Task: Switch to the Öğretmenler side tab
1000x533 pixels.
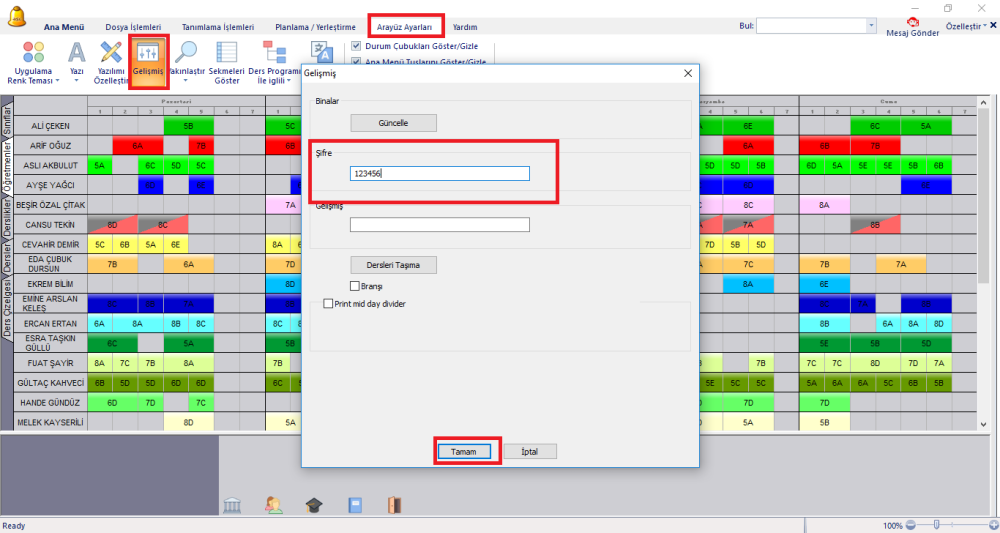Action: coord(7,166)
